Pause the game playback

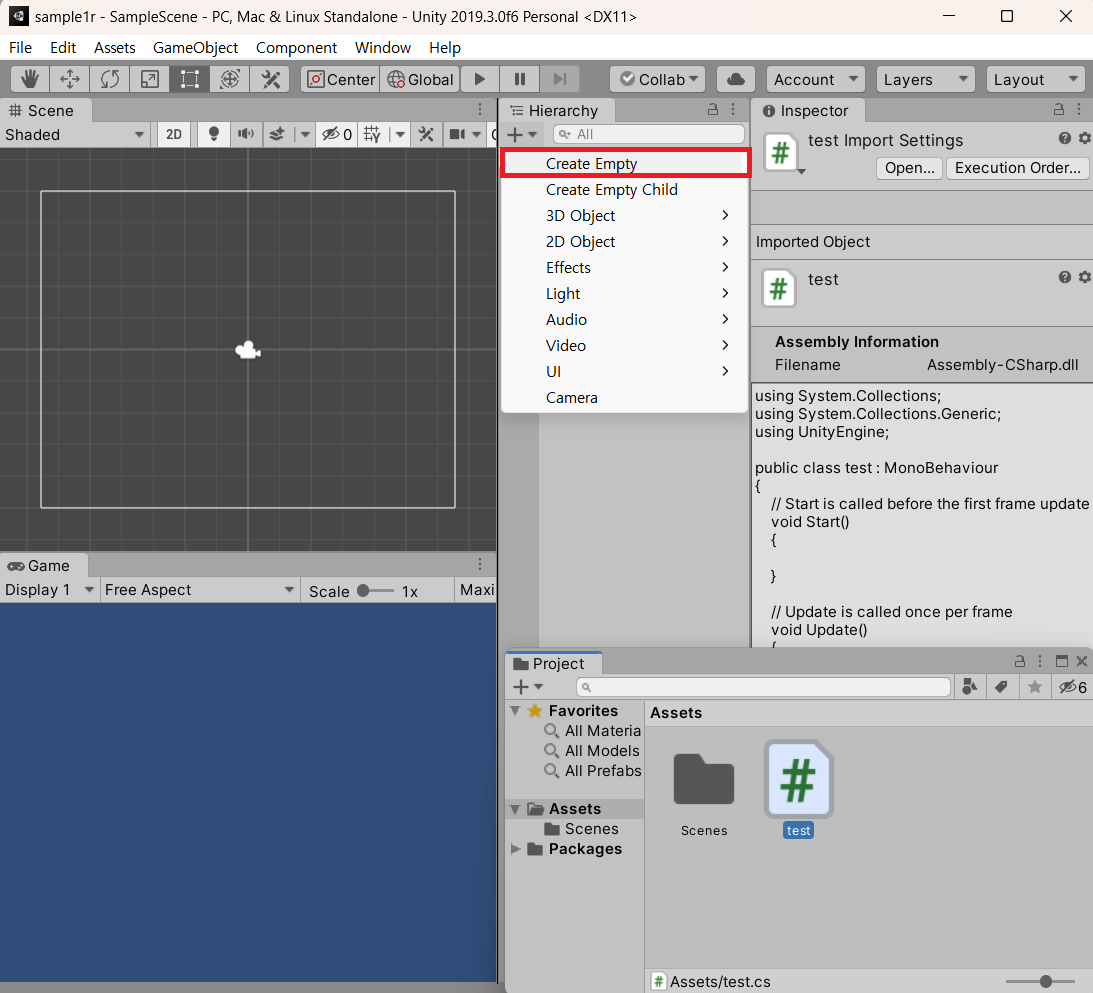pyautogui.click(x=520, y=79)
